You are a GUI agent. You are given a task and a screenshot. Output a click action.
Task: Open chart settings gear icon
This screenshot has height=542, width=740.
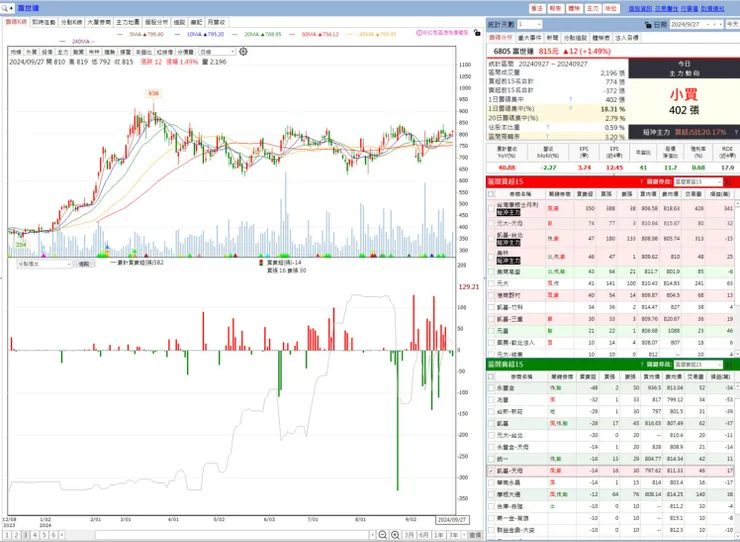[x=243, y=51]
